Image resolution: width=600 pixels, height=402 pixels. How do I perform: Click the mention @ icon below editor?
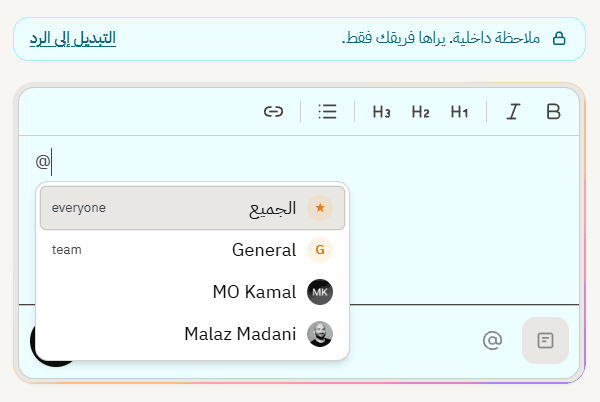coord(492,340)
